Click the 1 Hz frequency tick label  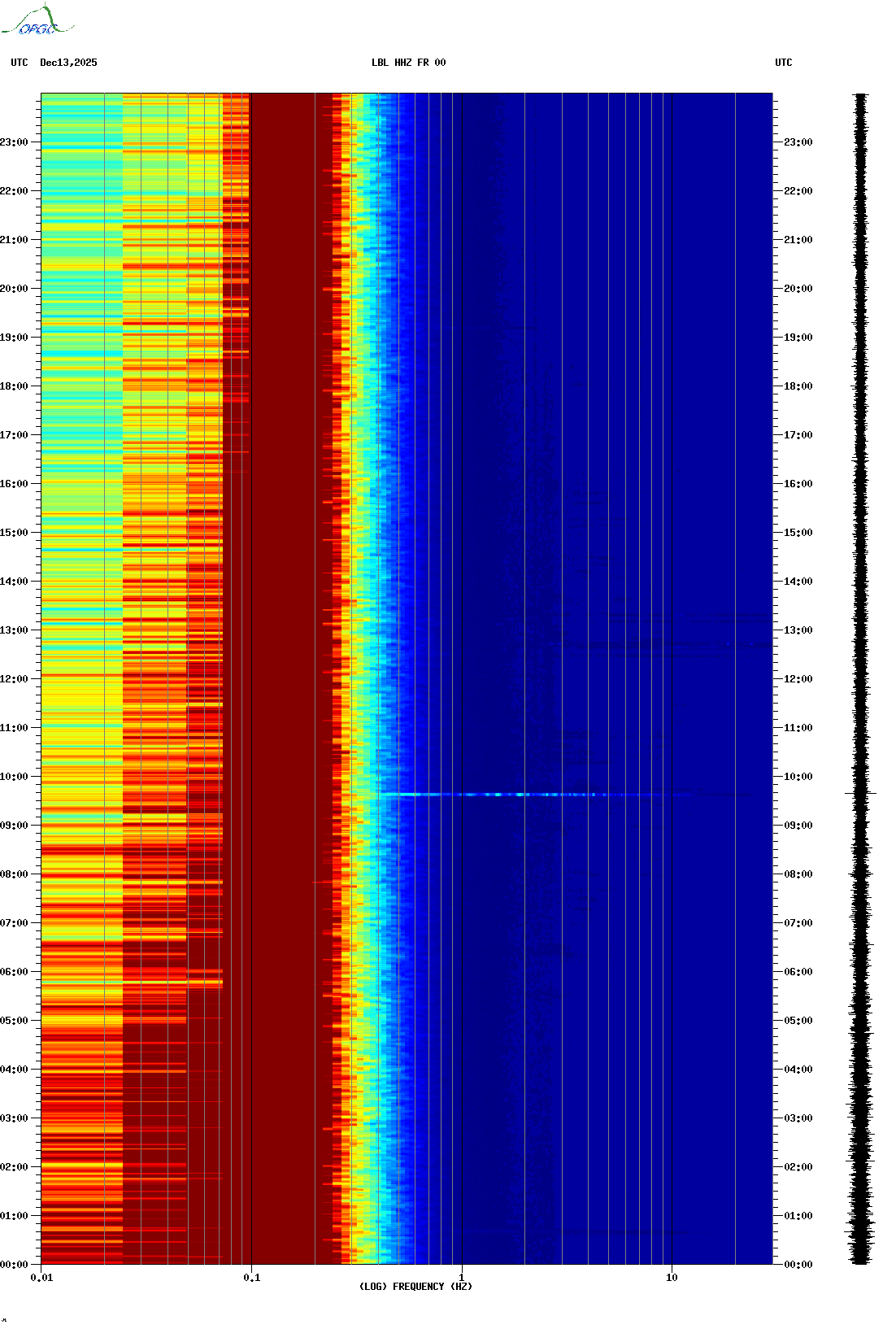click(462, 1278)
